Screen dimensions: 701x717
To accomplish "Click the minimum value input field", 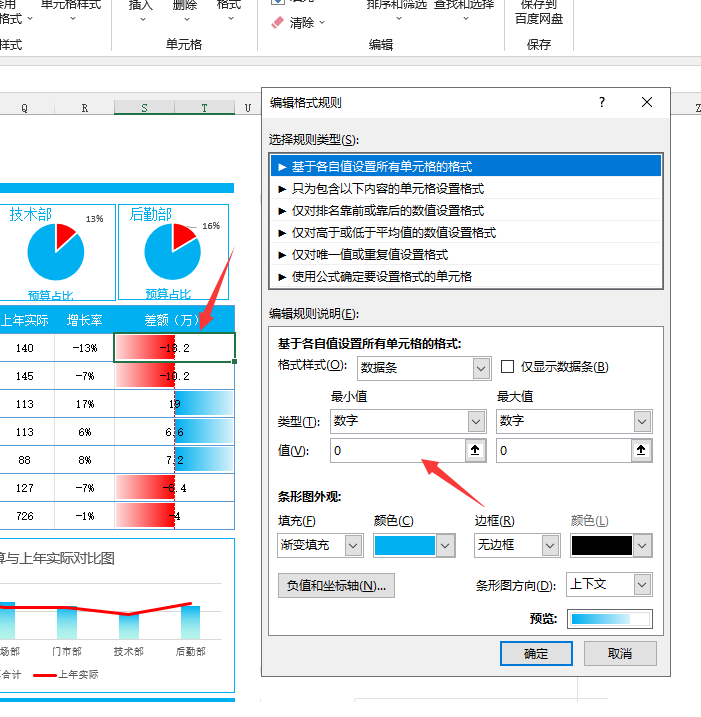I will (x=398, y=450).
